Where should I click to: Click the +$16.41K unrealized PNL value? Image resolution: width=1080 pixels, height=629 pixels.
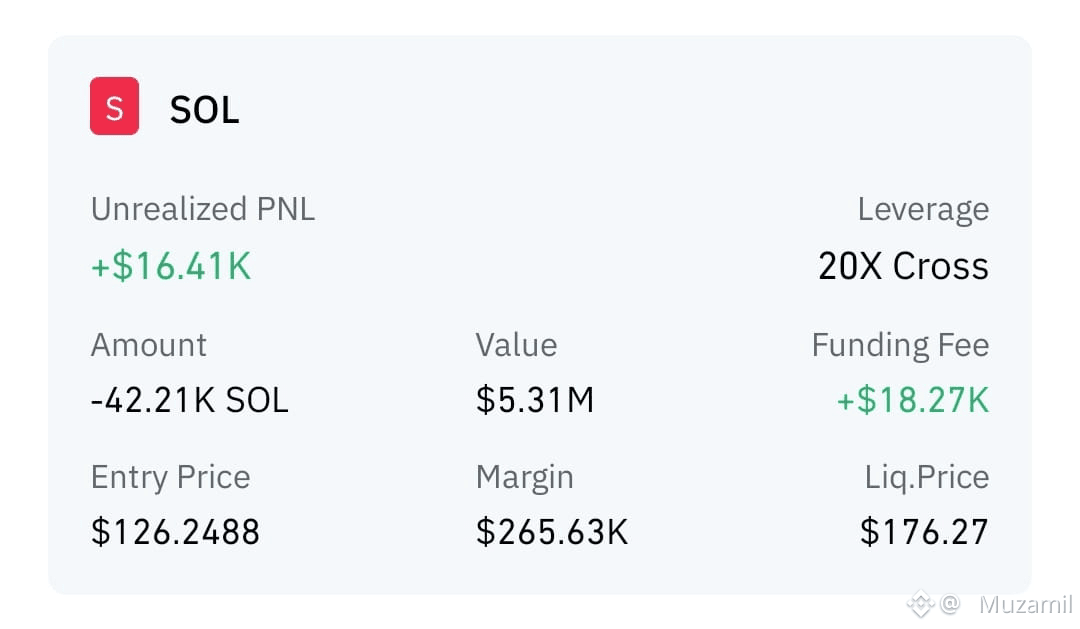(x=171, y=266)
